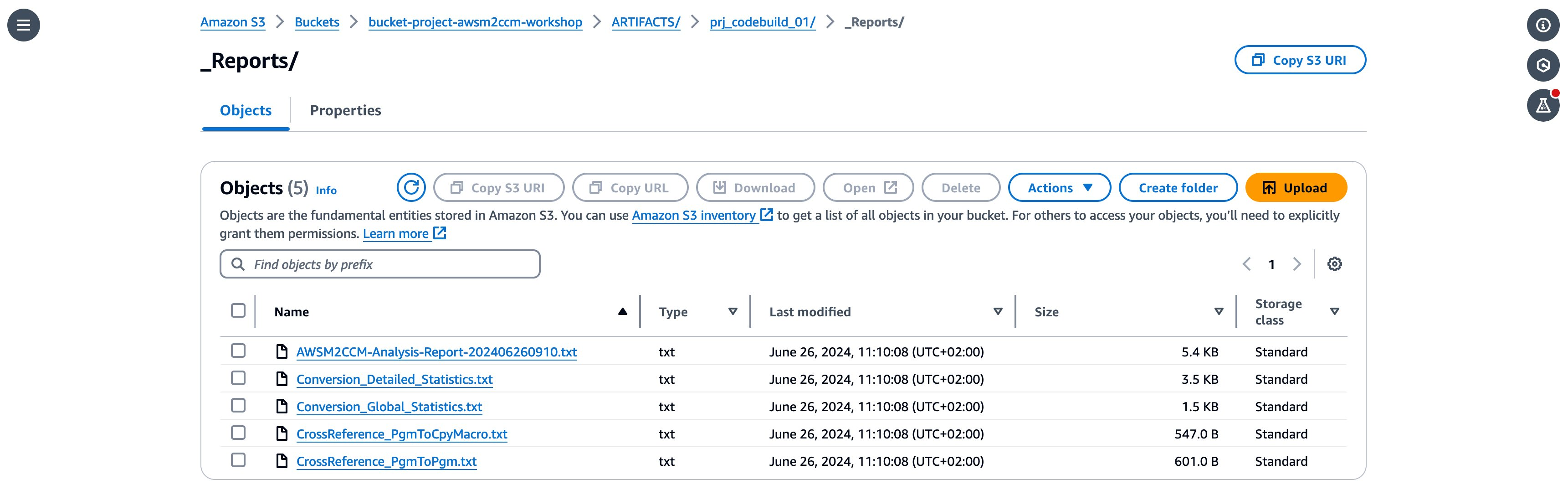Toggle the select-all objects checkbox
1568x495 pixels.
tap(238, 311)
